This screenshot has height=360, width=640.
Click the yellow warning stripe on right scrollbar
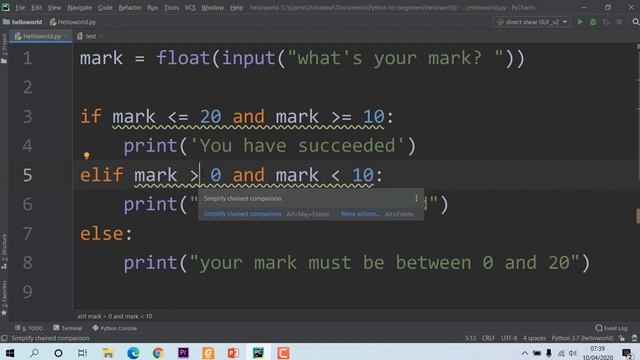(638, 216)
